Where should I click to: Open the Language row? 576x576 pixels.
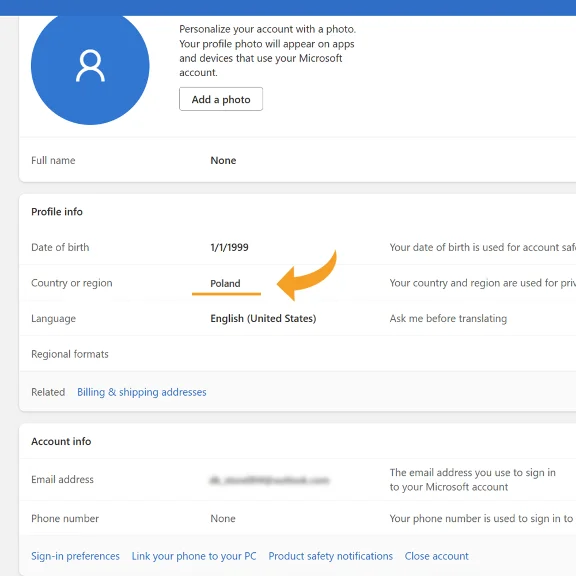point(297,318)
